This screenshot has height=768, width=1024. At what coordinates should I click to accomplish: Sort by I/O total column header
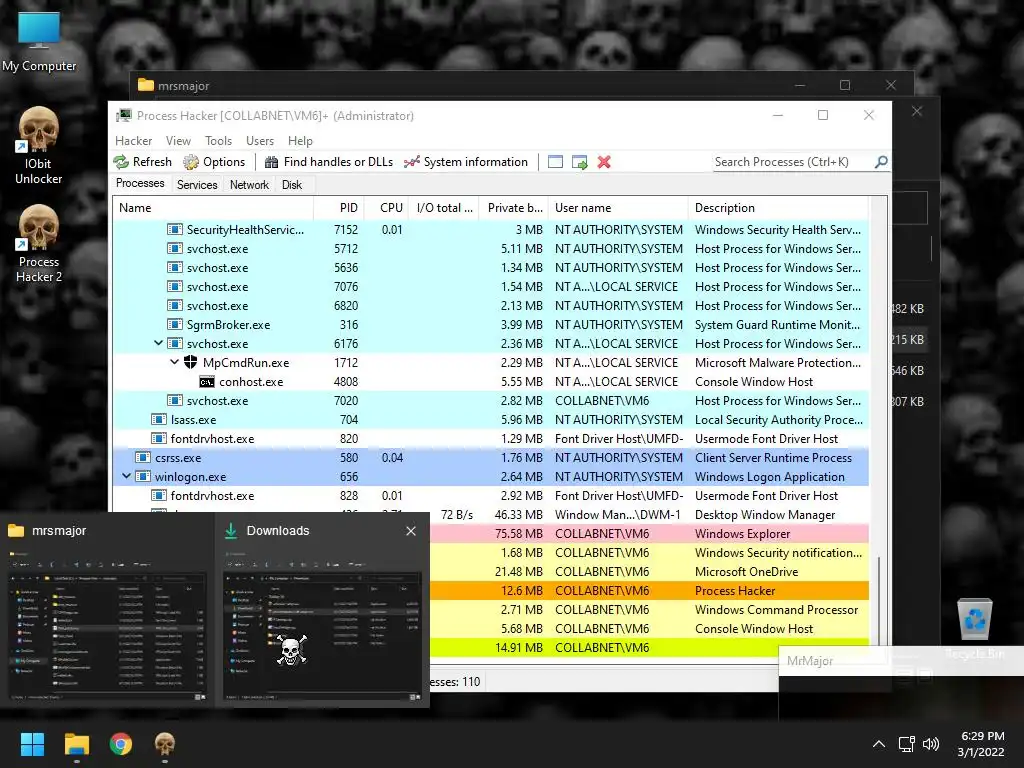pos(443,208)
